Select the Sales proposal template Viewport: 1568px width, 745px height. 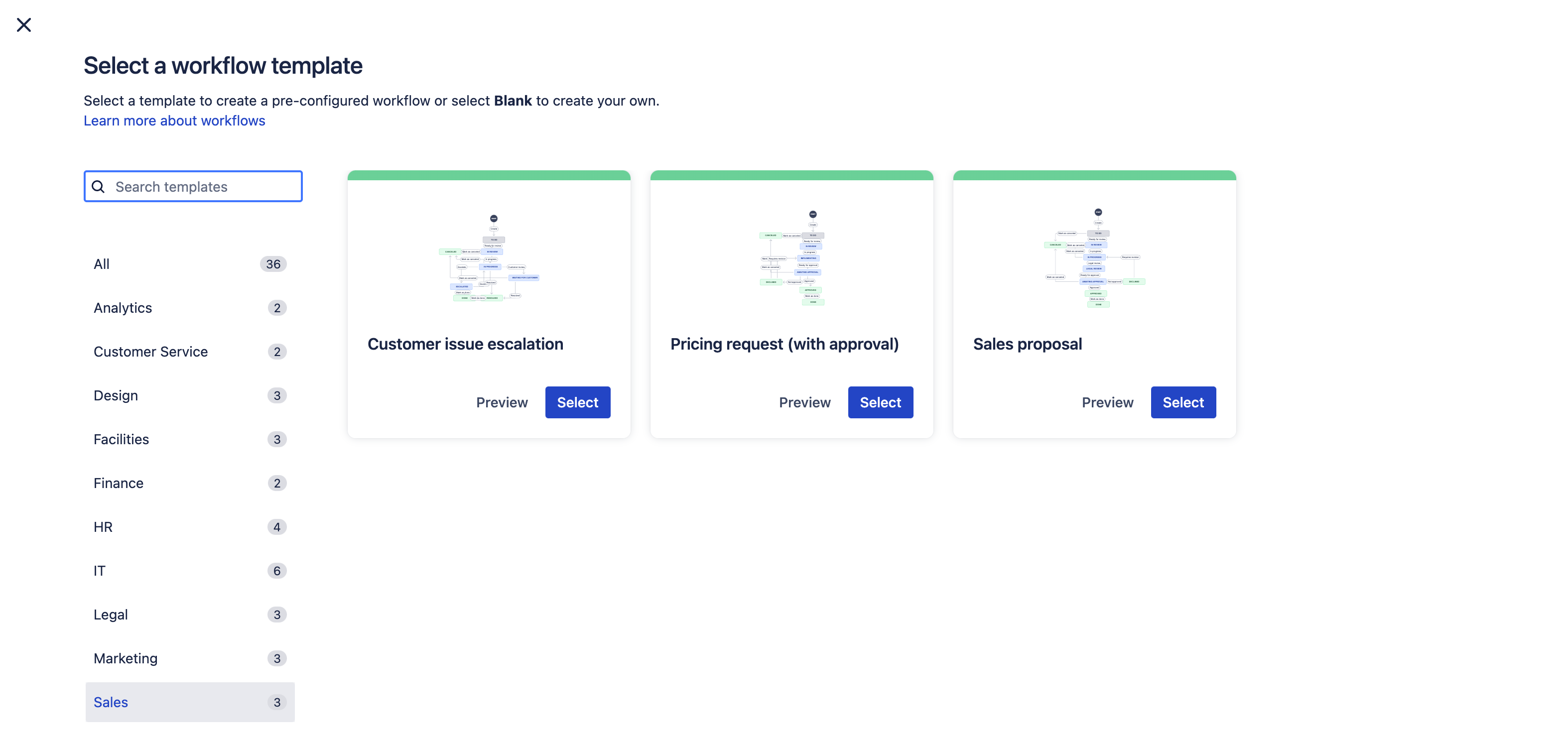pos(1183,401)
